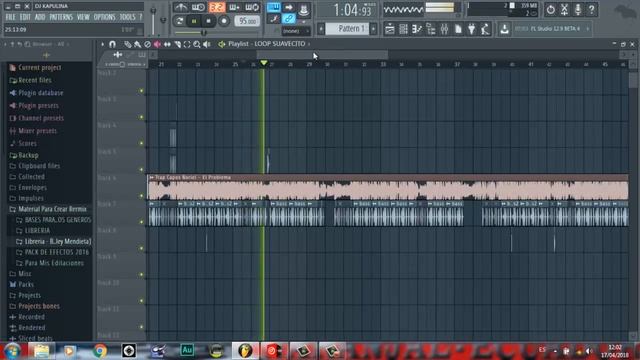The image size is (640, 360).
Task: Open the global snap (none) dropdown
Action: click(296, 31)
